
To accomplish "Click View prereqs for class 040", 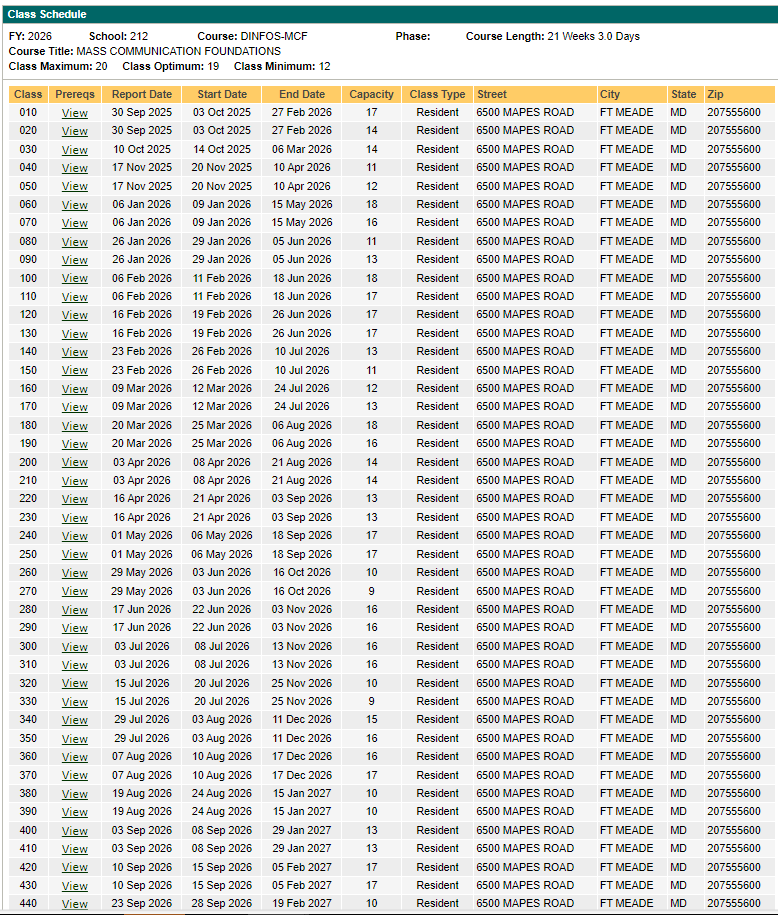I will coord(75,168).
